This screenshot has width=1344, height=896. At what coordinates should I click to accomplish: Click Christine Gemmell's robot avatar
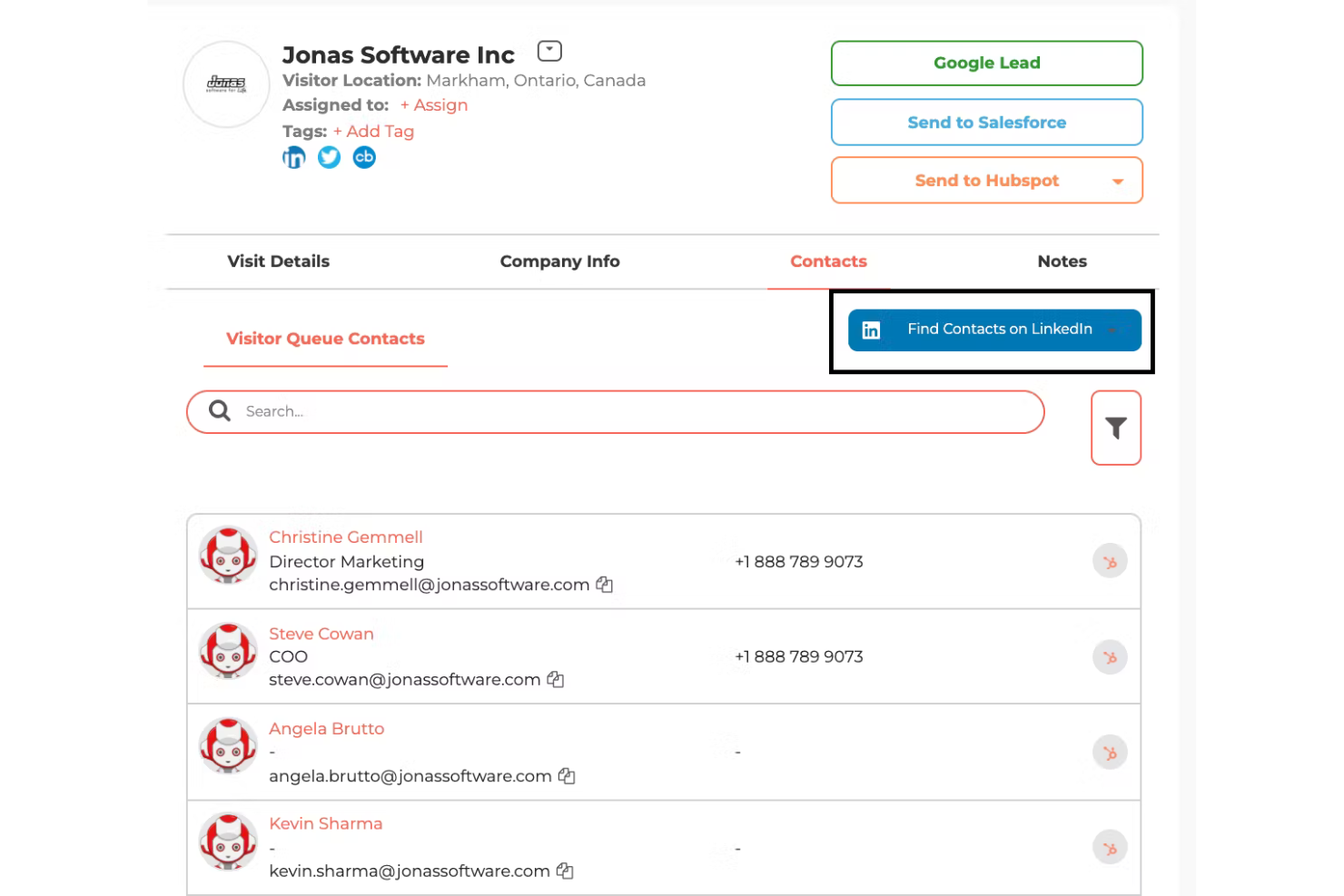tap(228, 556)
